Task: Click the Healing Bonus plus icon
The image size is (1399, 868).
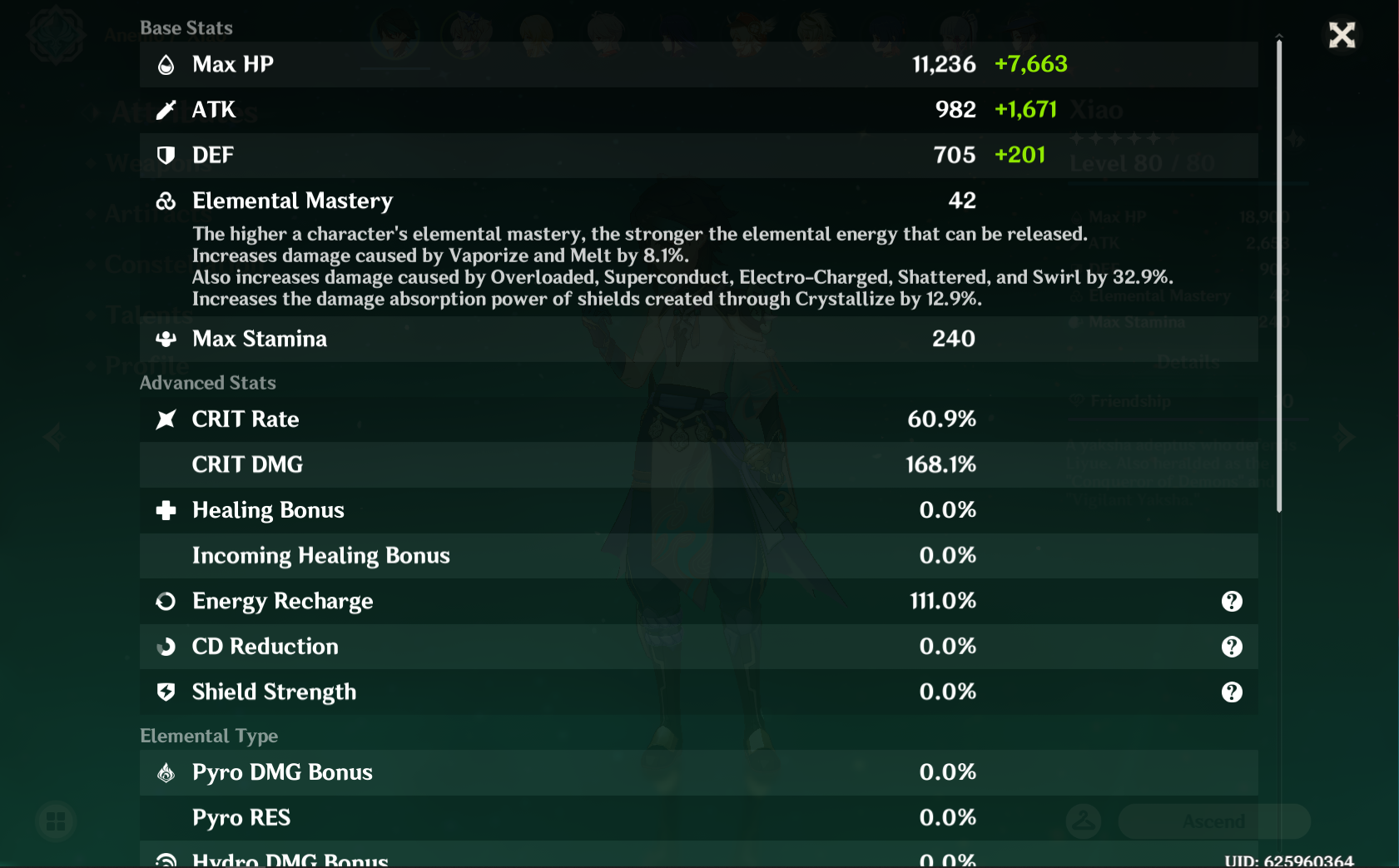Action: coord(166,510)
